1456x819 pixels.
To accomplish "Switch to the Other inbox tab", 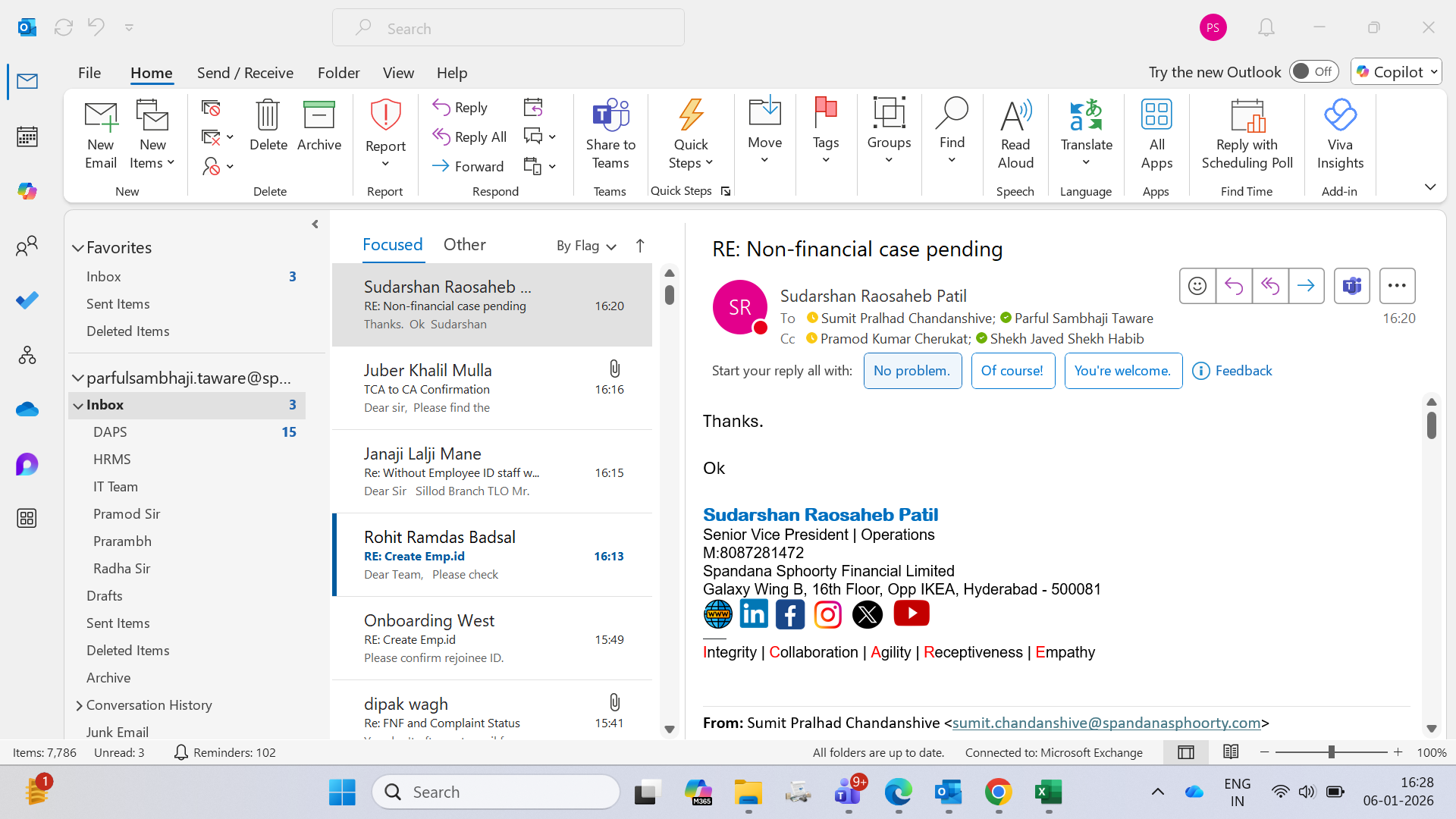I will click(464, 244).
